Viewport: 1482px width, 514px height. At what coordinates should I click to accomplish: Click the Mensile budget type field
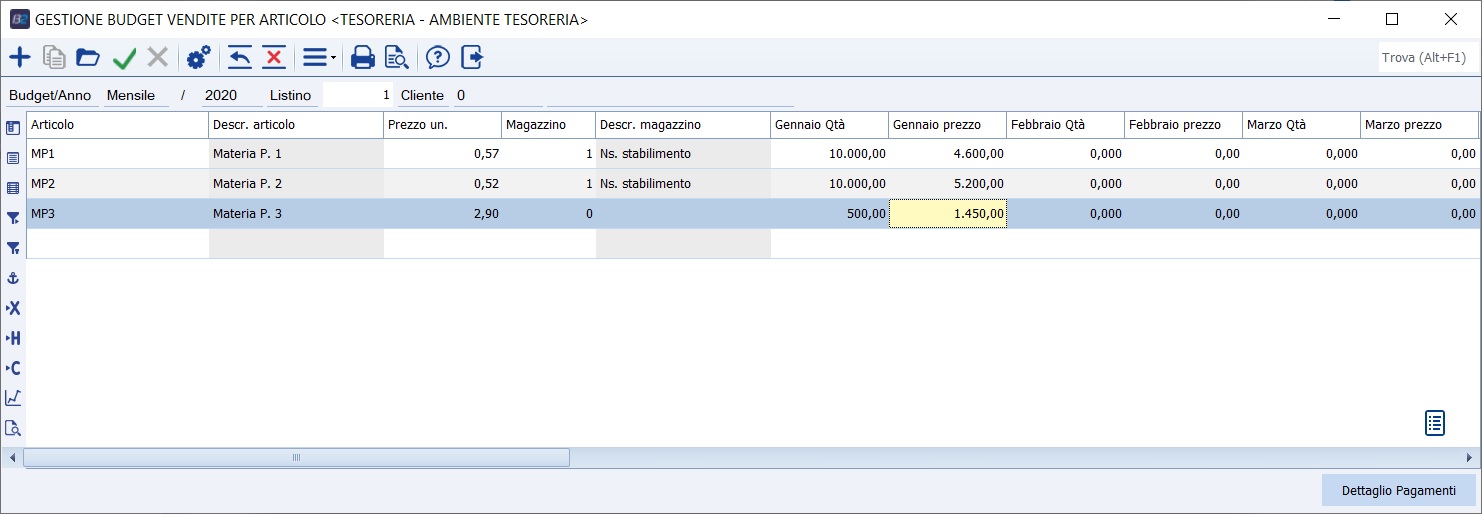pos(137,96)
